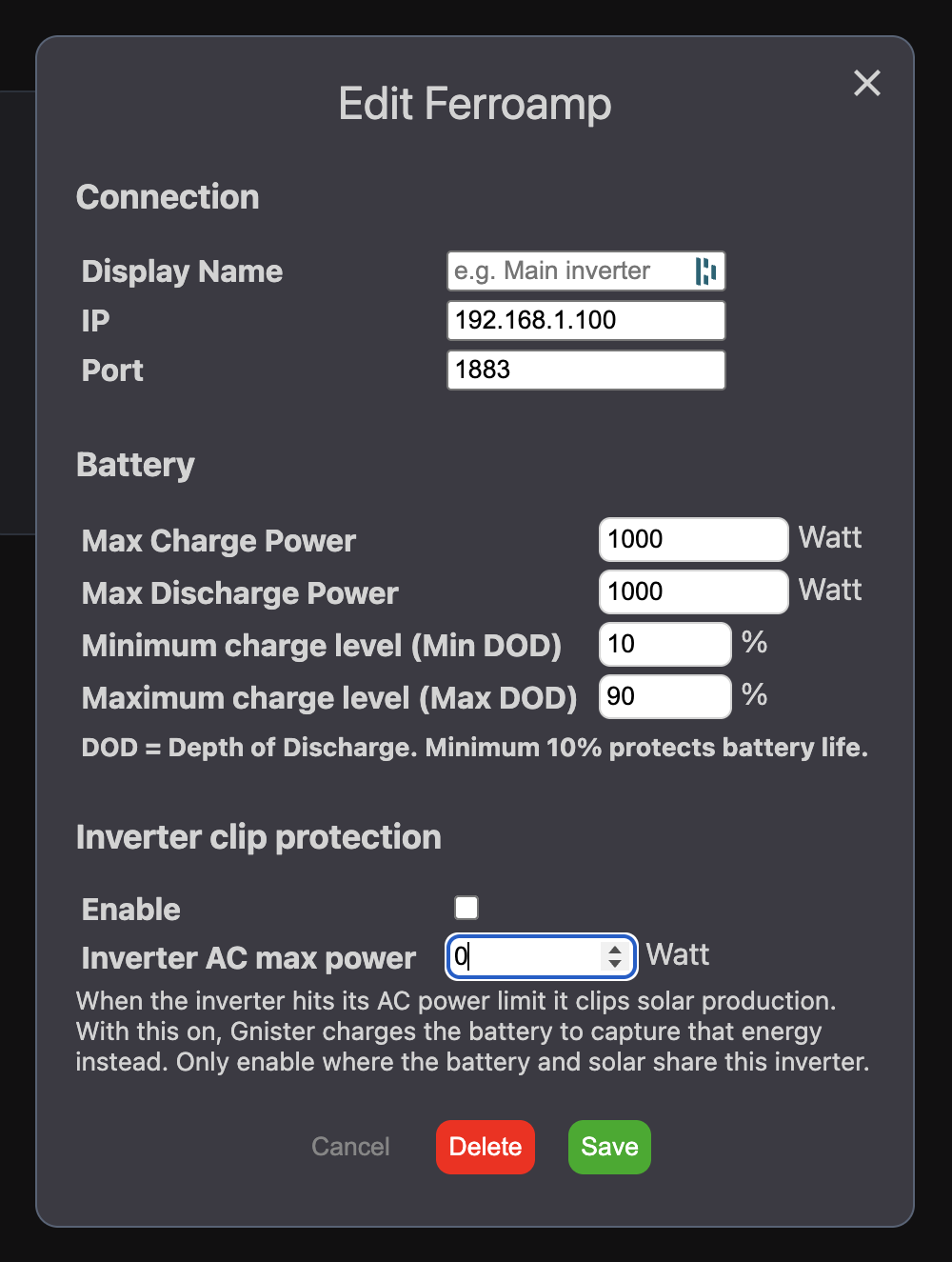Click the Maximum charge level (Max DOD) label

(x=329, y=698)
